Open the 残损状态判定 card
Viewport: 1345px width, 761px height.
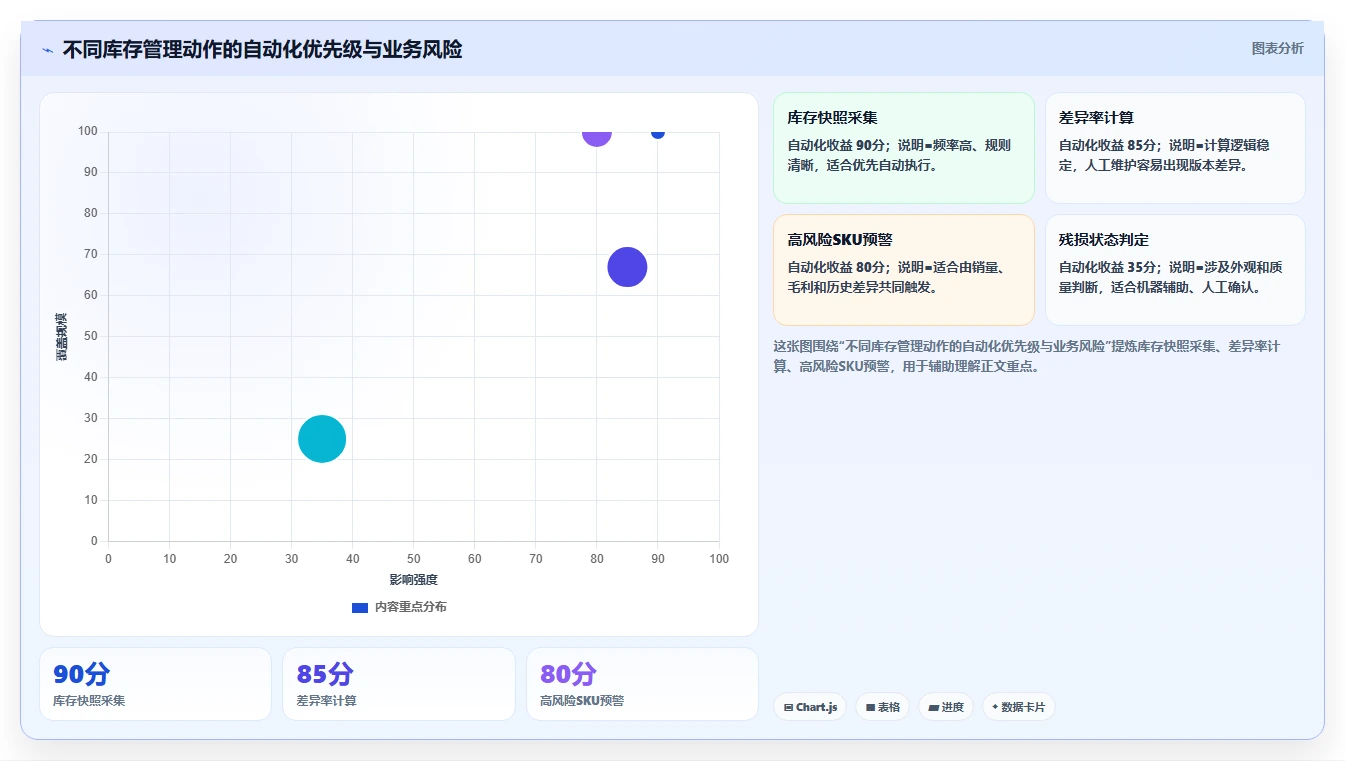click(1175, 270)
